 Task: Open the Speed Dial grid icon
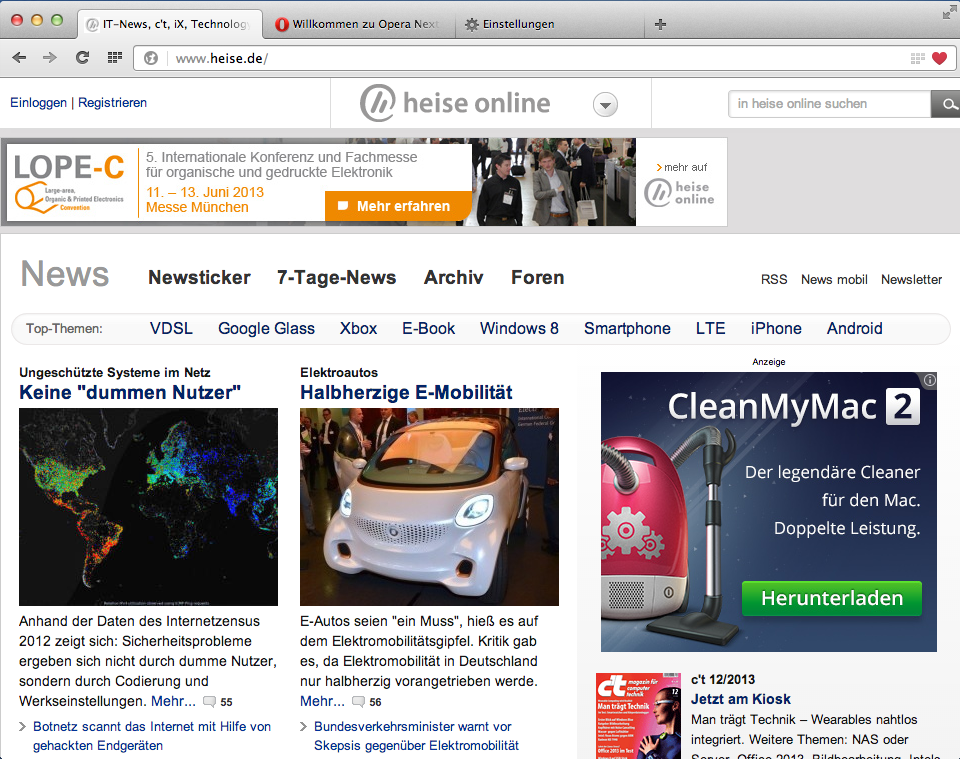[114, 58]
